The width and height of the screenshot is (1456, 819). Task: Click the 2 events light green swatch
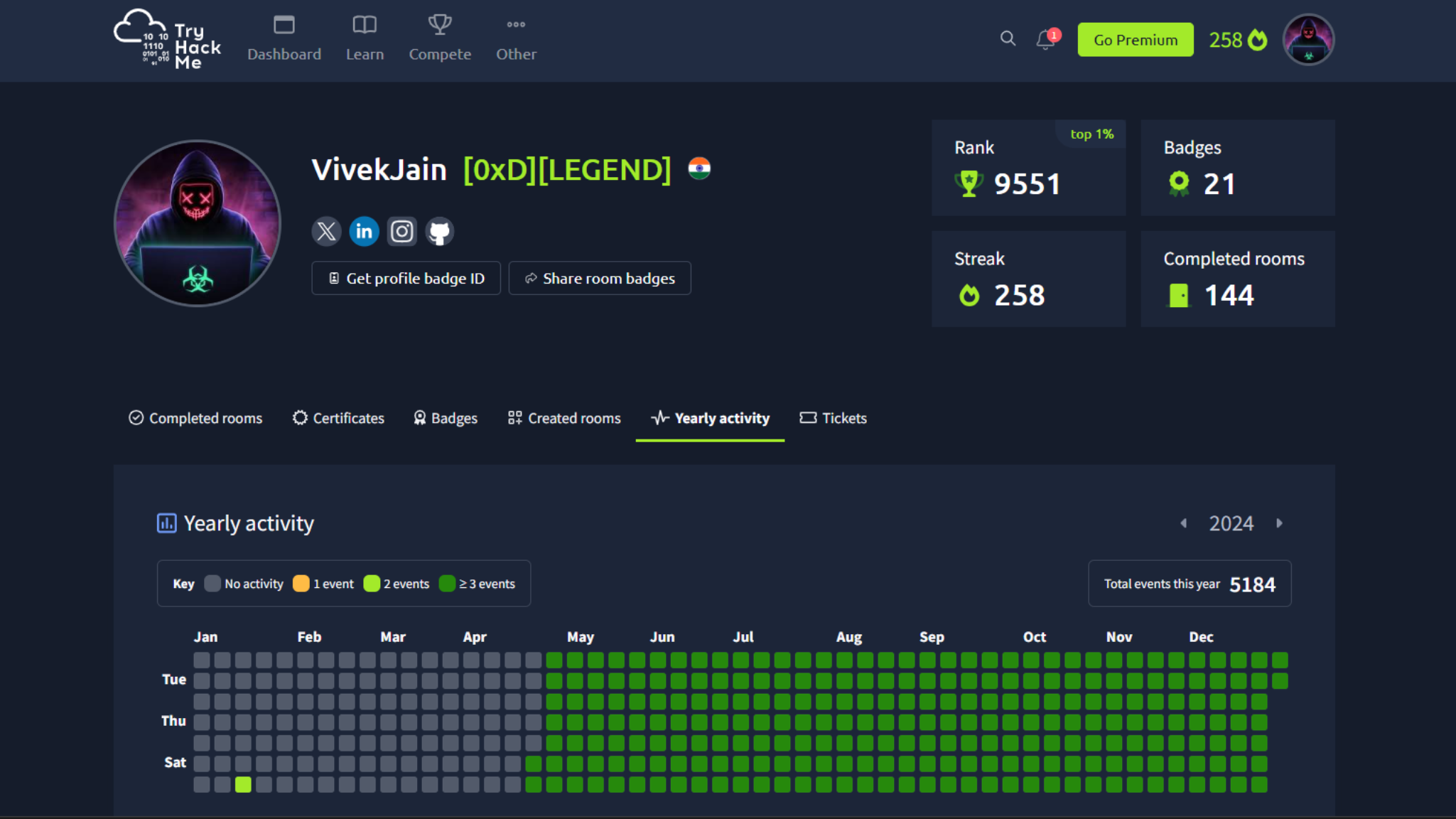click(x=372, y=584)
